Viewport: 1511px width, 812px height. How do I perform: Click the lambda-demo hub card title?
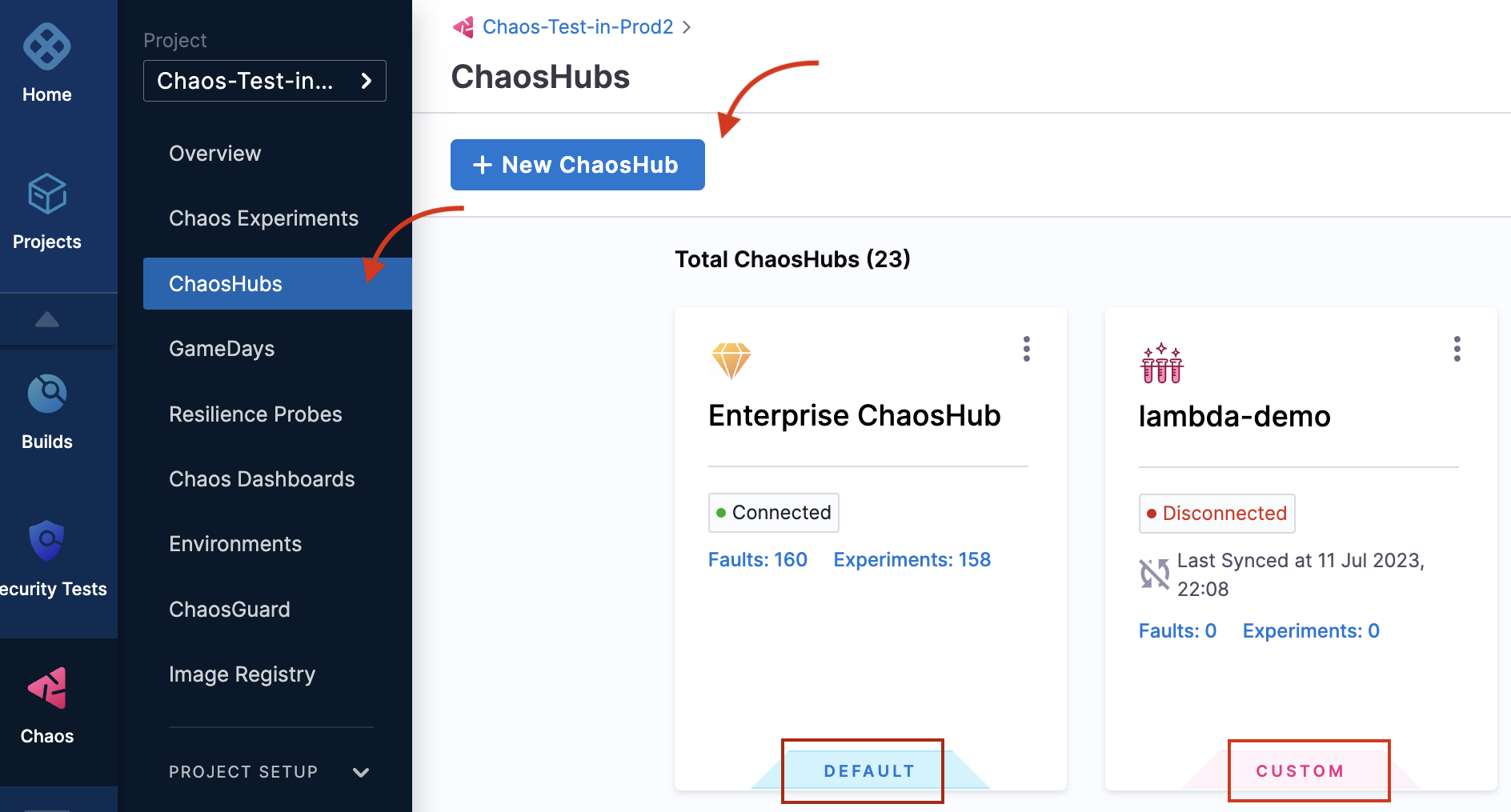coord(1234,417)
